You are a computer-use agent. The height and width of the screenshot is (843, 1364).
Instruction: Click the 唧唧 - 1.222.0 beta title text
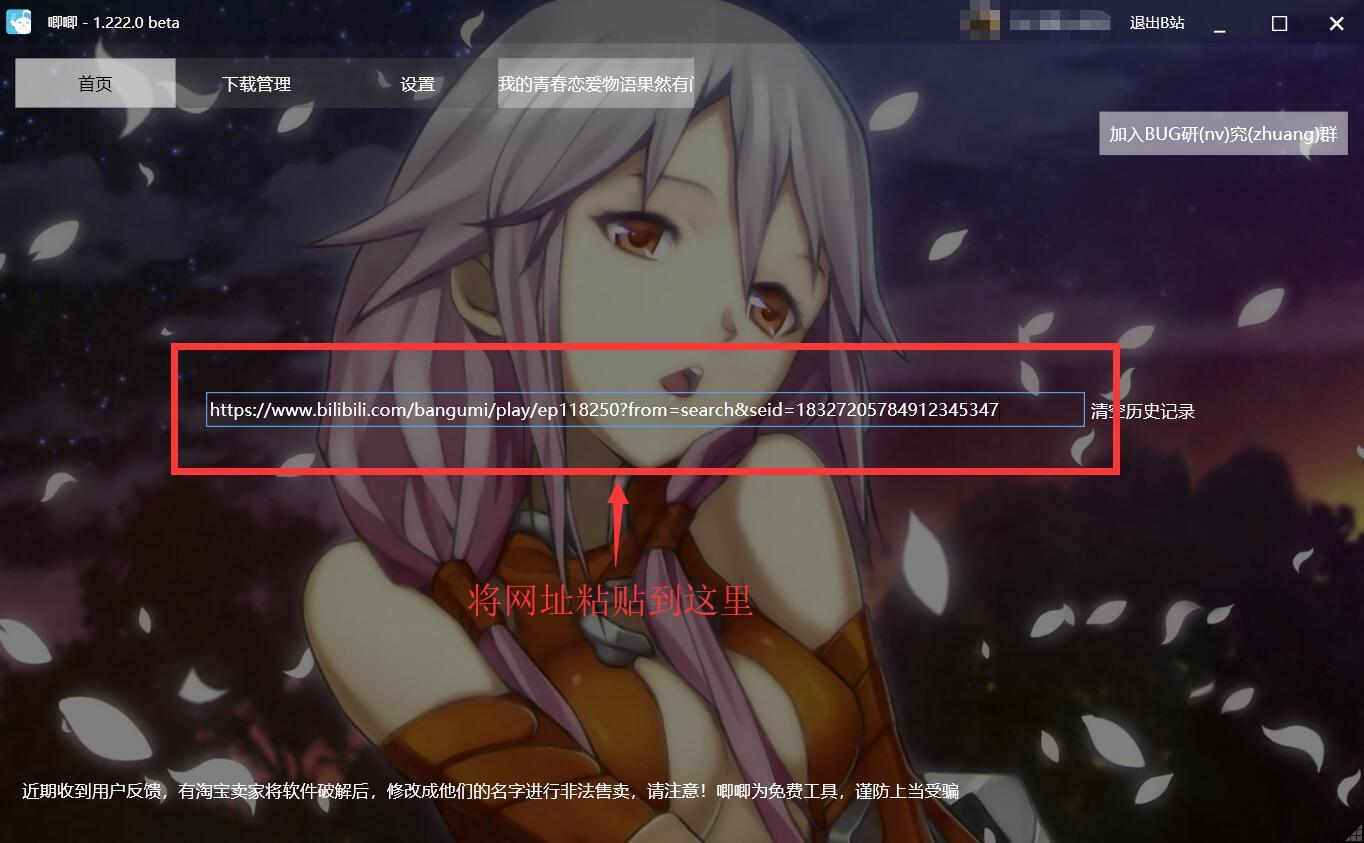113,22
